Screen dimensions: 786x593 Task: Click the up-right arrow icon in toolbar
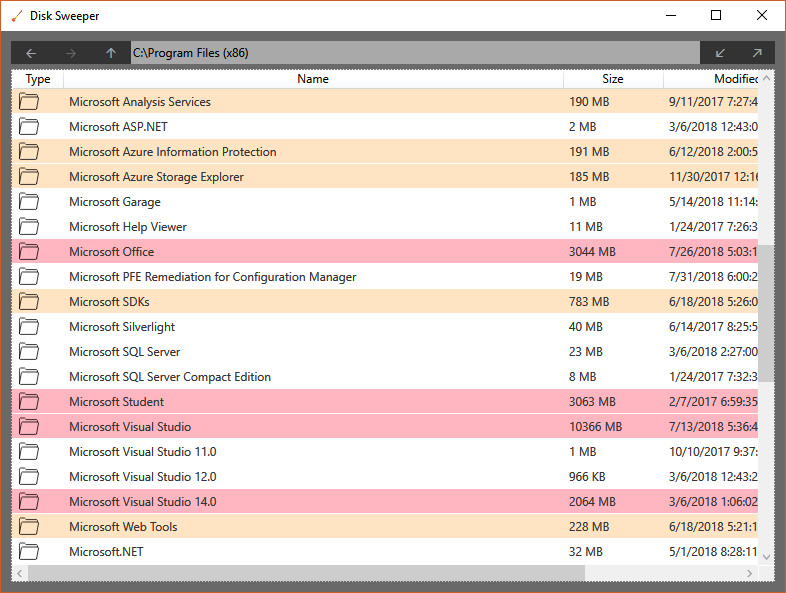coord(757,53)
